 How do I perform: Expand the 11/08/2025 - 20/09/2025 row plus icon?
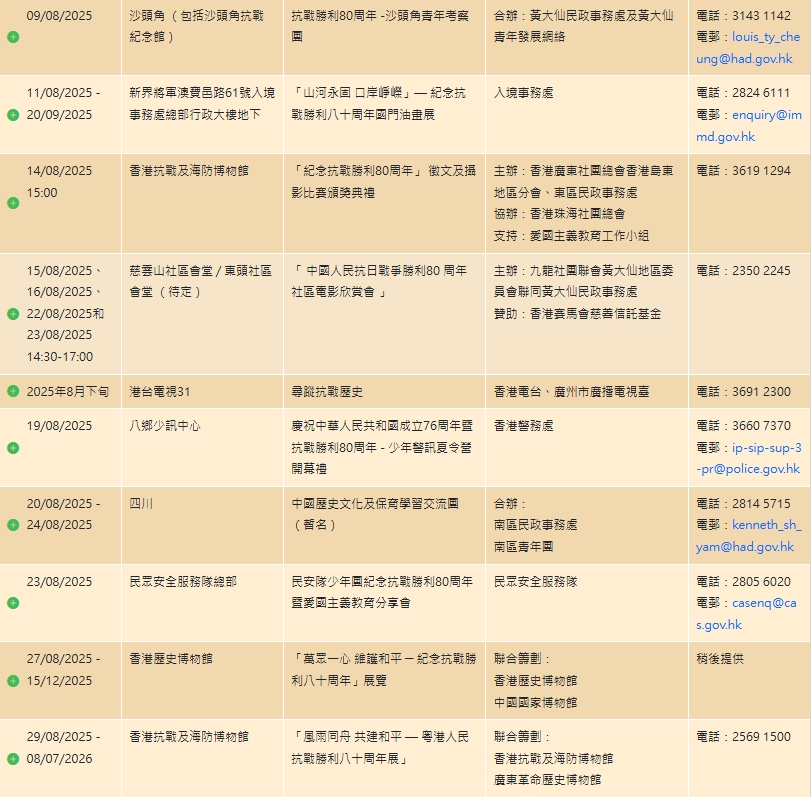pos(13,115)
